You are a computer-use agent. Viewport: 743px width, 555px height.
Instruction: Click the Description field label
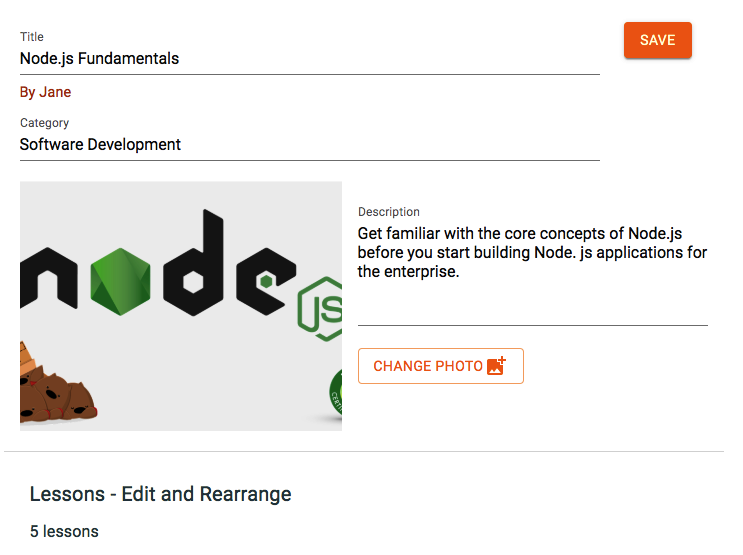point(389,212)
